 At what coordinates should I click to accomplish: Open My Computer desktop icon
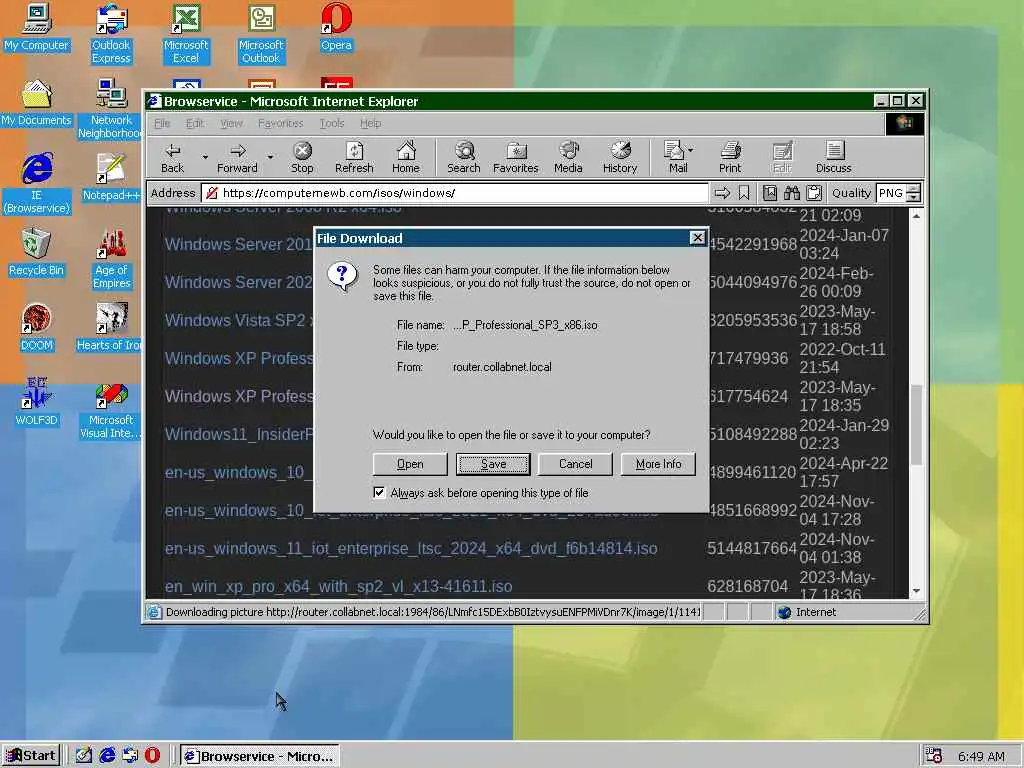click(37, 27)
